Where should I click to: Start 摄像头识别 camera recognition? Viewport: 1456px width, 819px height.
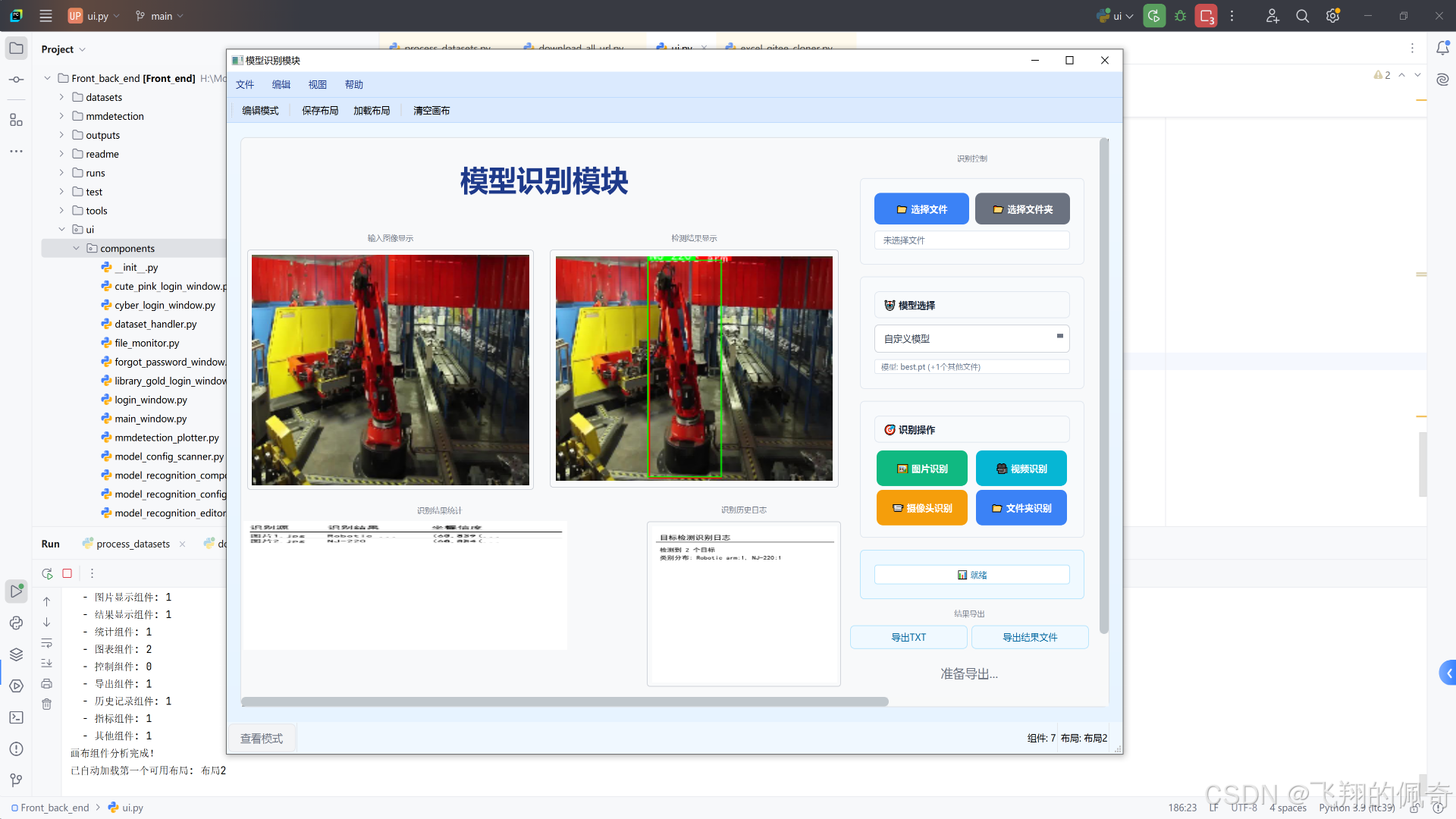[922, 508]
